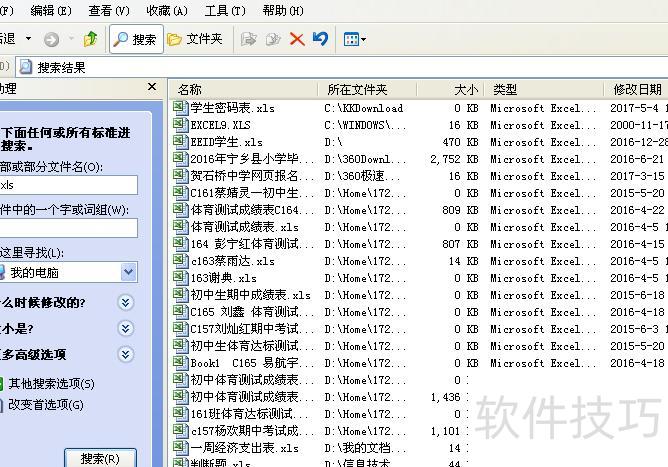Go up one folder level icon
This screenshot has height=467, width=668.
[x=90, y=39]
